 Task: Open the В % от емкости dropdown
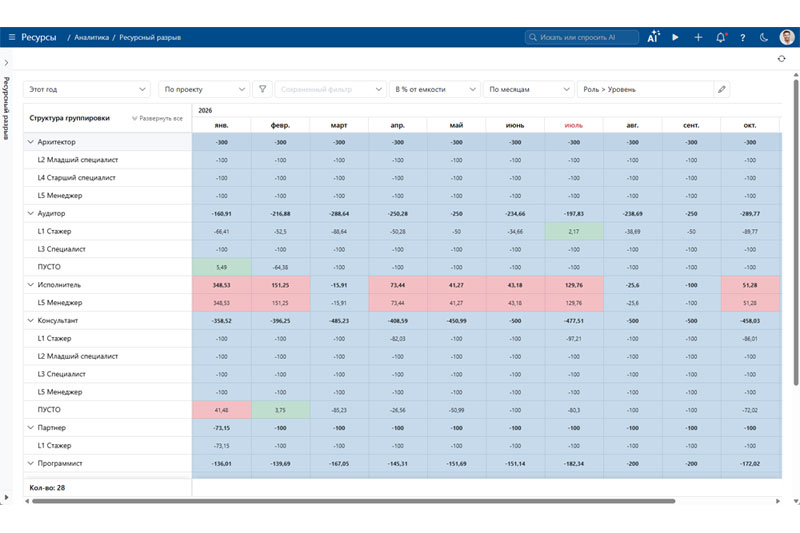[x=435, y=89]
